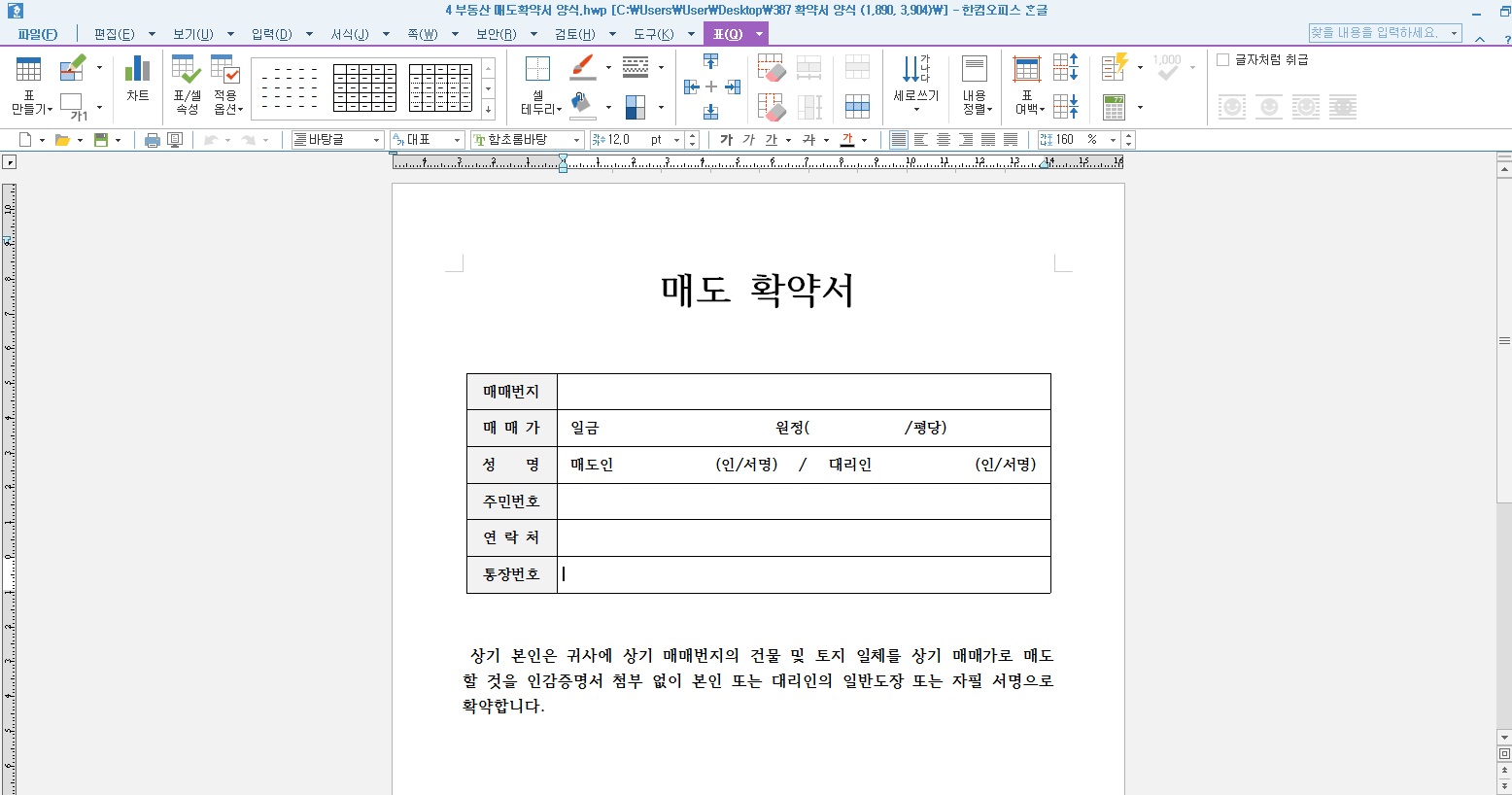Open the 서식 format menu
Viewport: 1512px width, 795px height.
(x=349, y=34)
